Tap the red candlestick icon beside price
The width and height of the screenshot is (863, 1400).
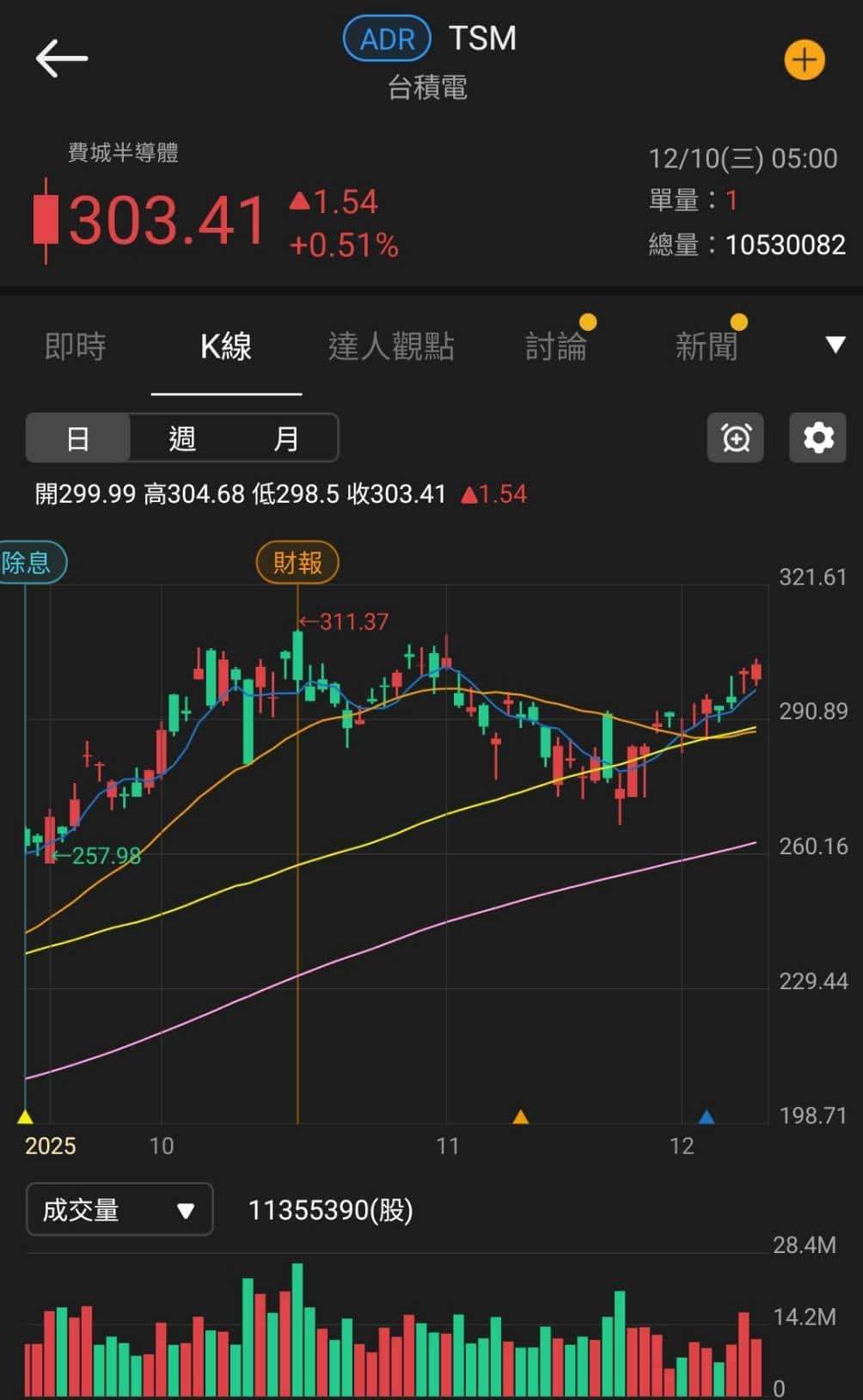click(x=46, y=220)
